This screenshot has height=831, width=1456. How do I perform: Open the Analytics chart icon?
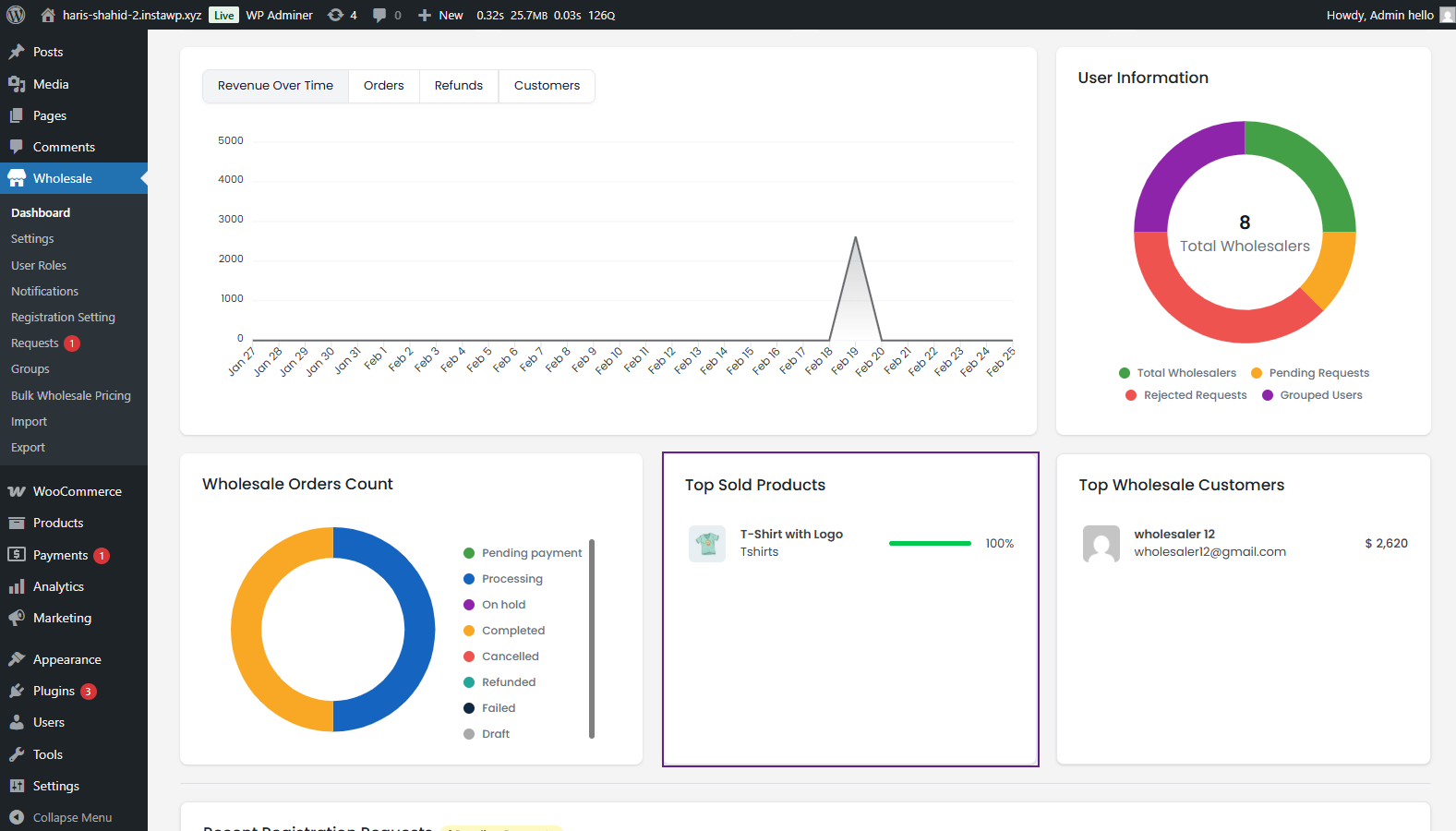(x=17, y=586)
